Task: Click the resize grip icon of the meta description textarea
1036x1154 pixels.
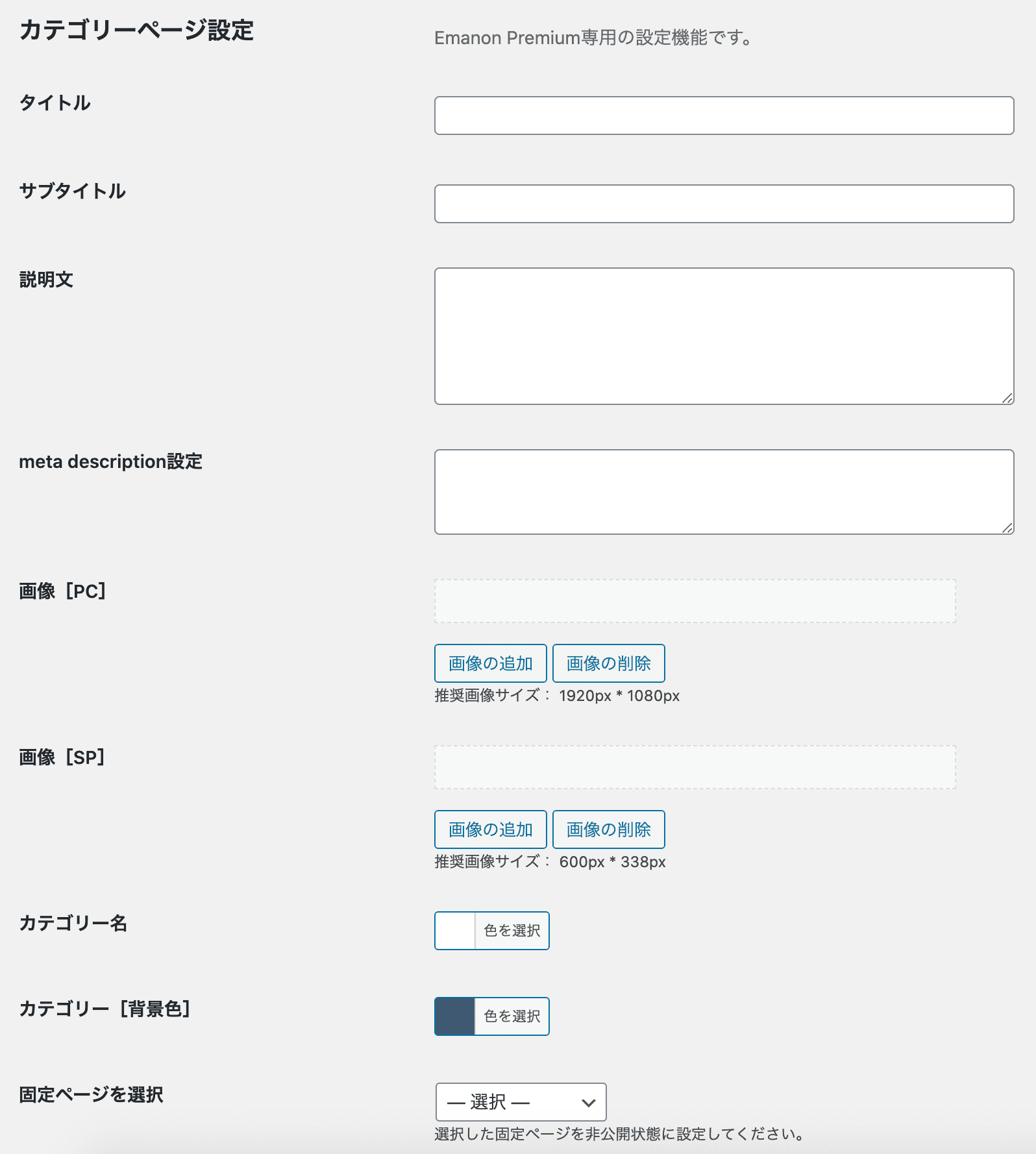Action: tap(1007, 528)
